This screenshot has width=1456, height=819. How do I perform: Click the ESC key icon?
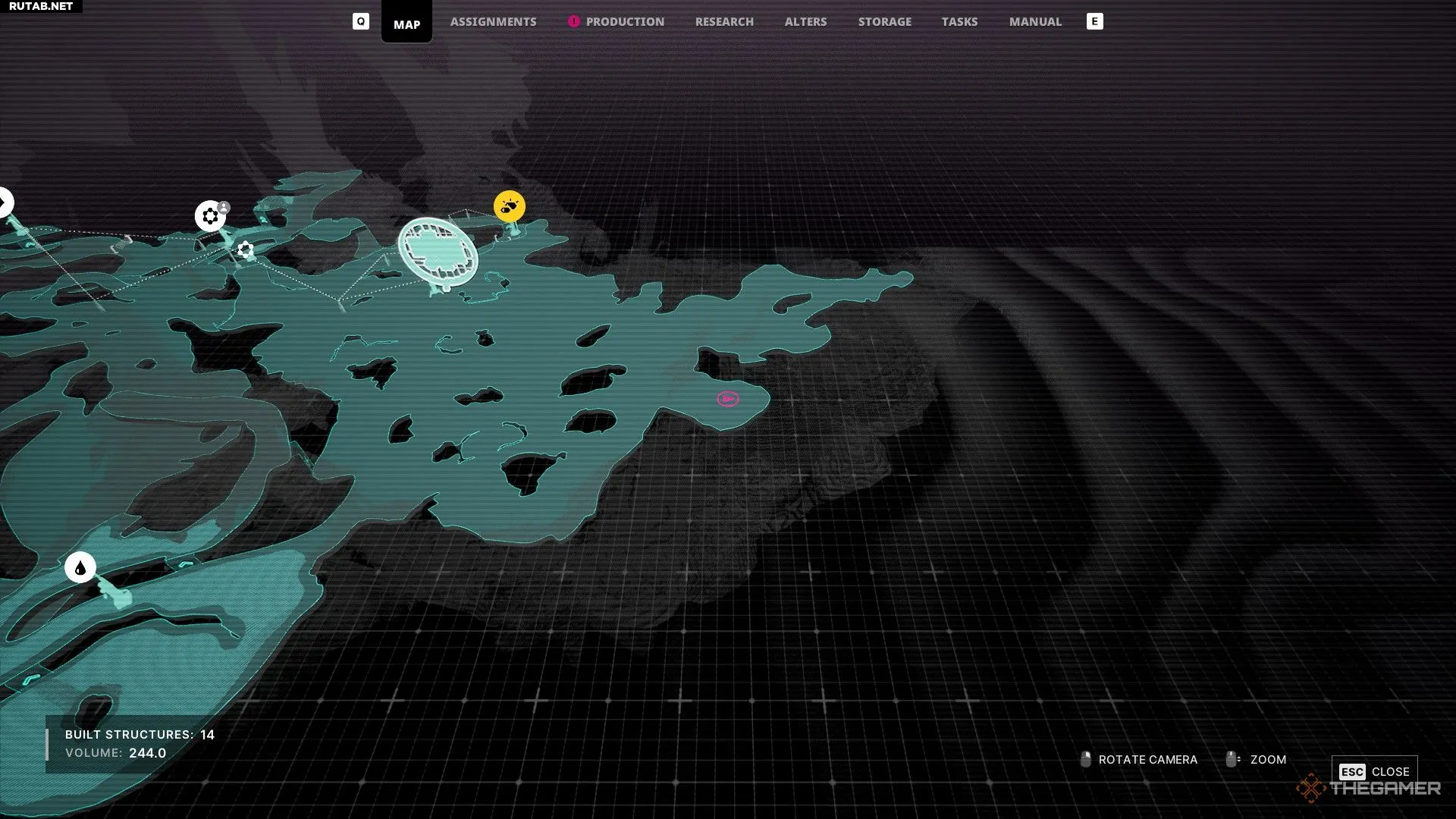1352,772
